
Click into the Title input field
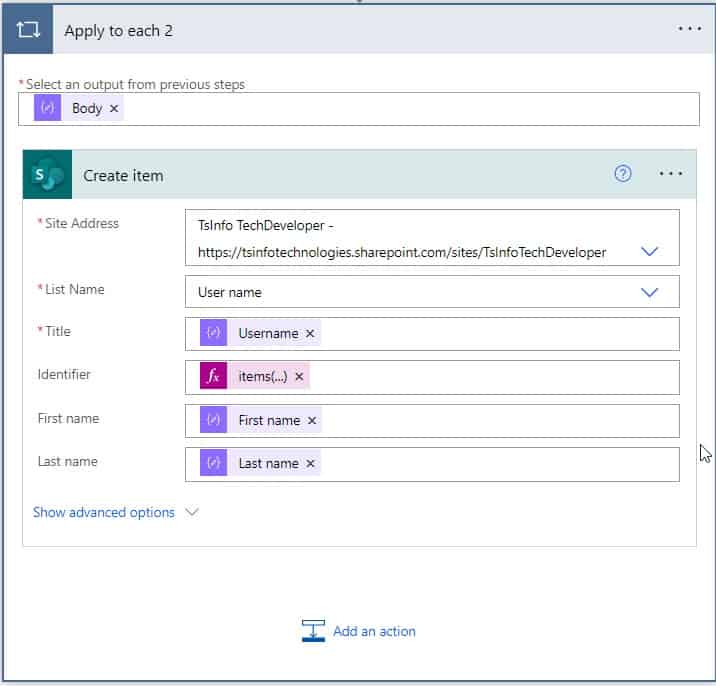tap(432, 334)
